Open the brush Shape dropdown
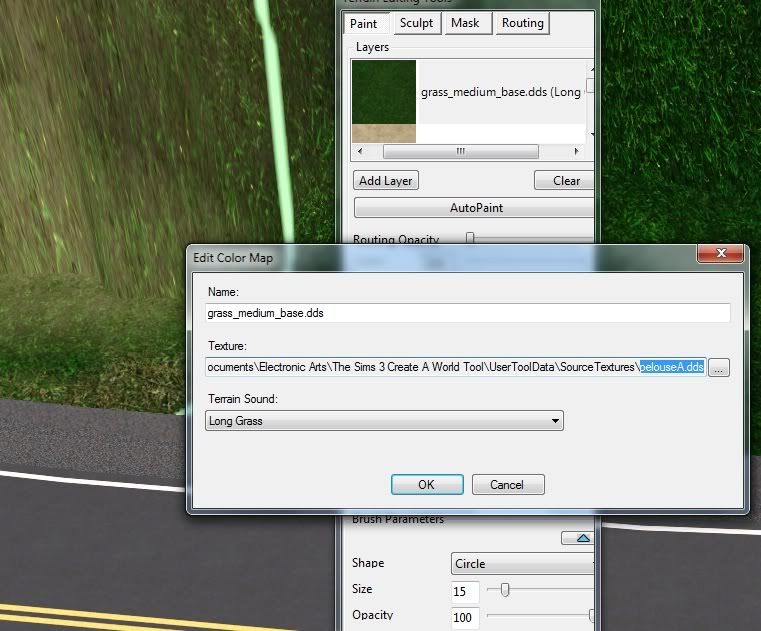 click(x=520, y=563)
